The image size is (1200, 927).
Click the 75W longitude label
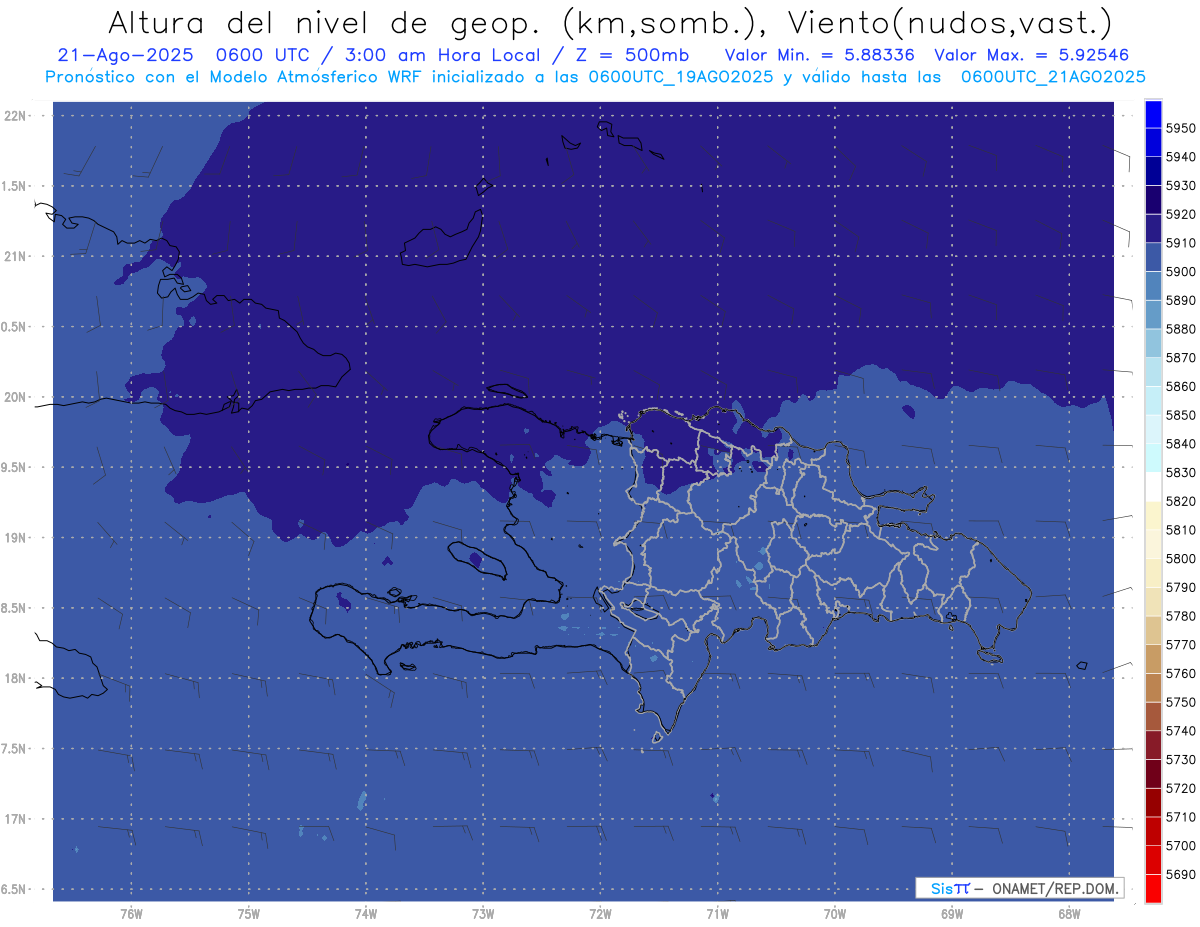tap(249, 913)
